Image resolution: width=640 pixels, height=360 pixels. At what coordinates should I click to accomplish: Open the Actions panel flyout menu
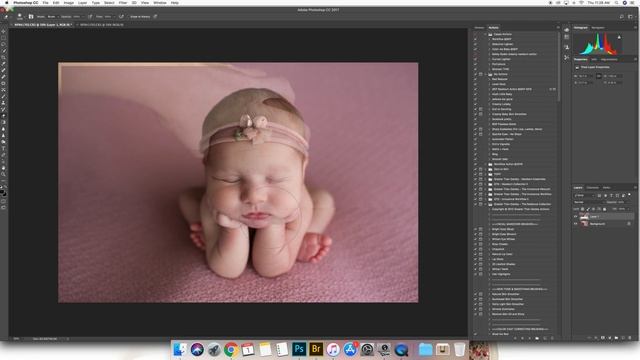pos(558,27)
